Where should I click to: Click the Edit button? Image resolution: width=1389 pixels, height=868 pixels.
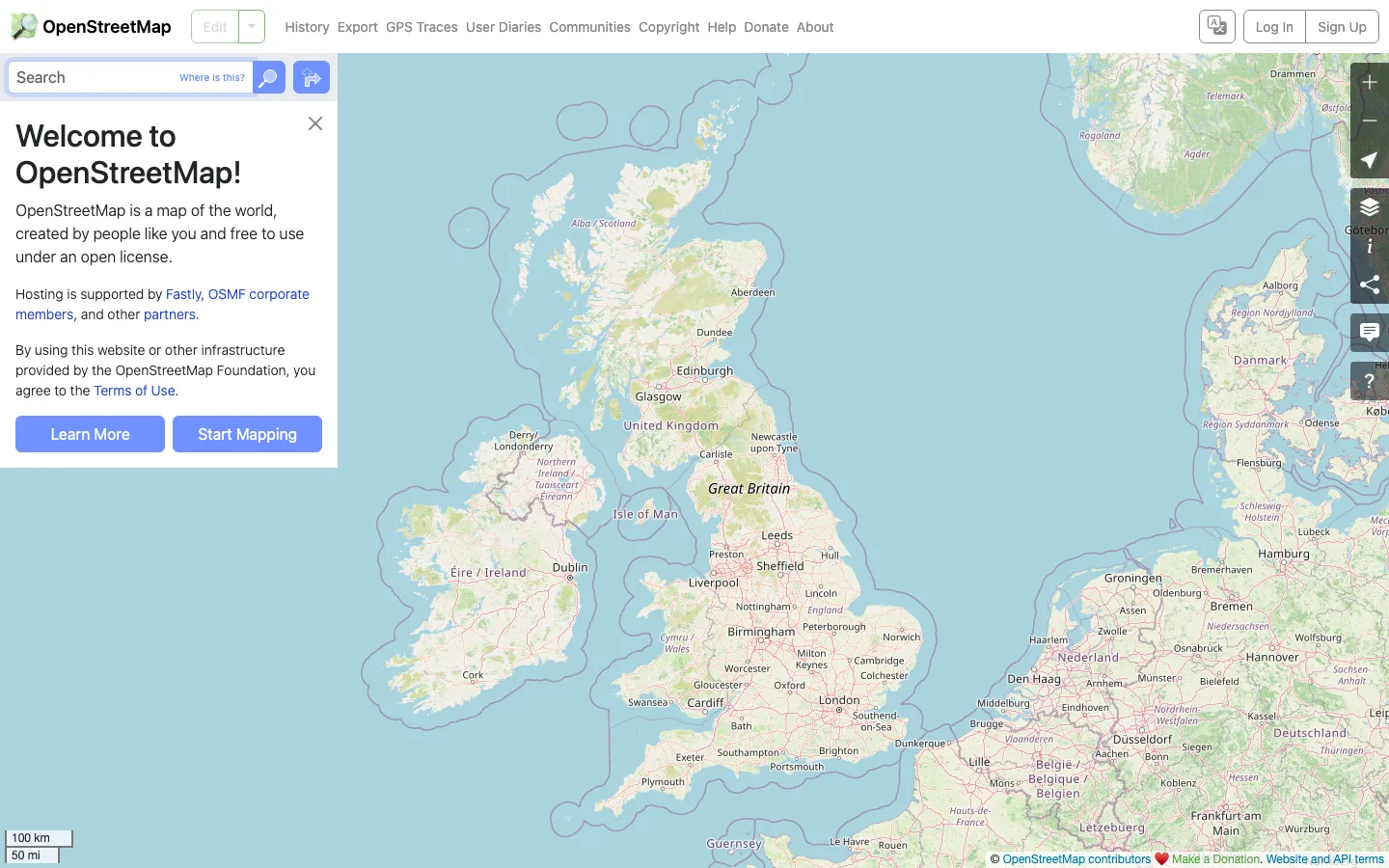215,27
